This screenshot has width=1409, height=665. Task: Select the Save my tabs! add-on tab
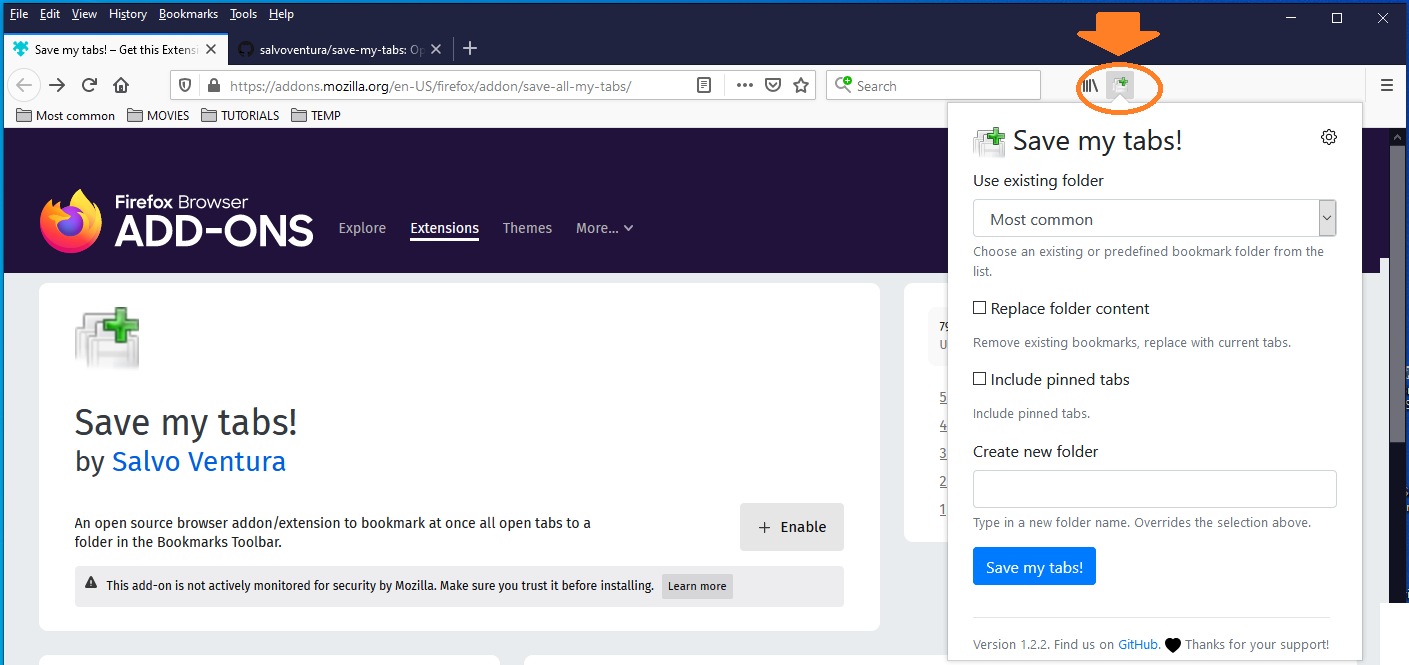(x=115, y=48)
